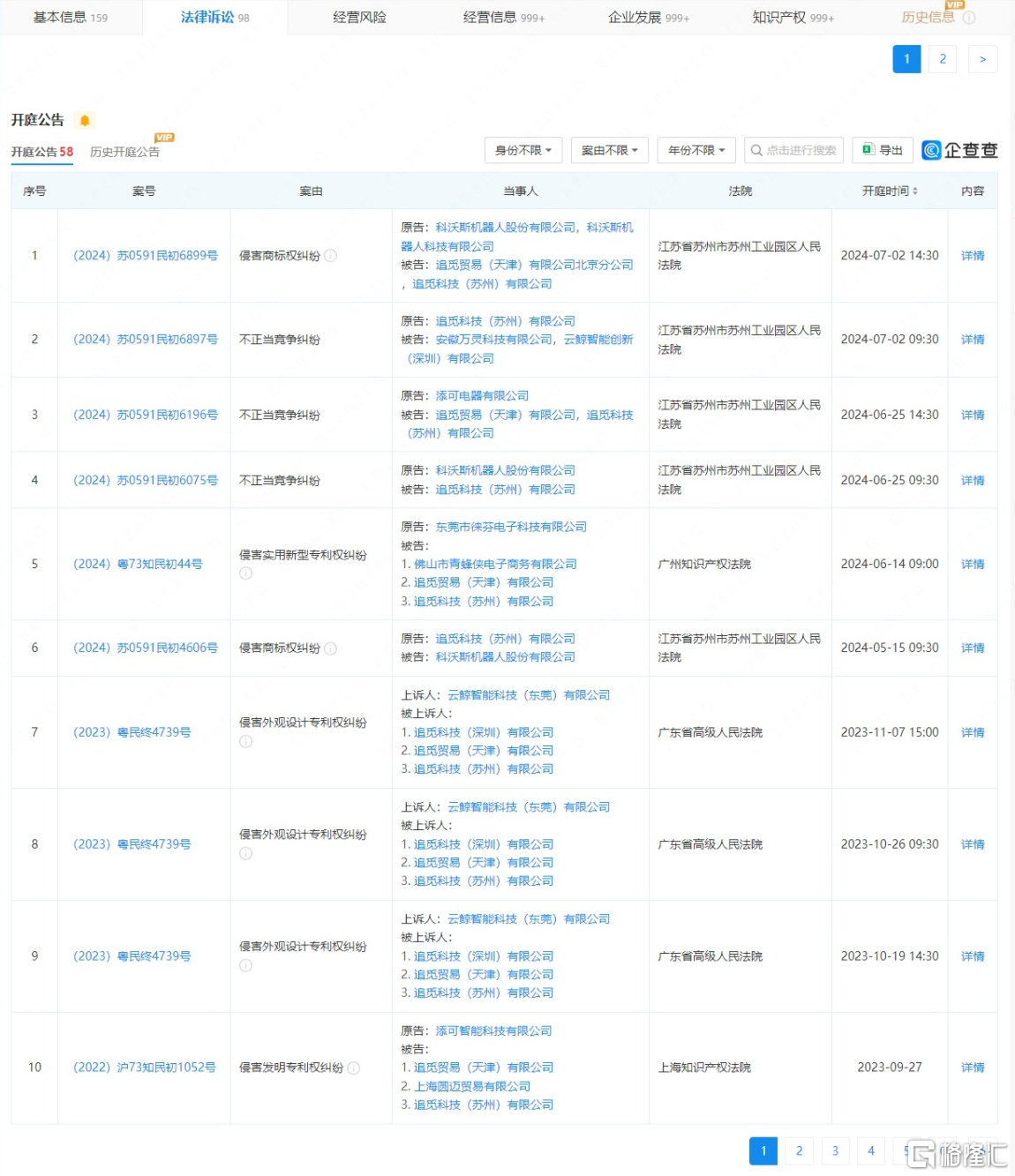Focus the 点击进行搜索 search box
The height and width of the screenshot is (1176, 1015).
pyautogui.click(x=794, y=151)
